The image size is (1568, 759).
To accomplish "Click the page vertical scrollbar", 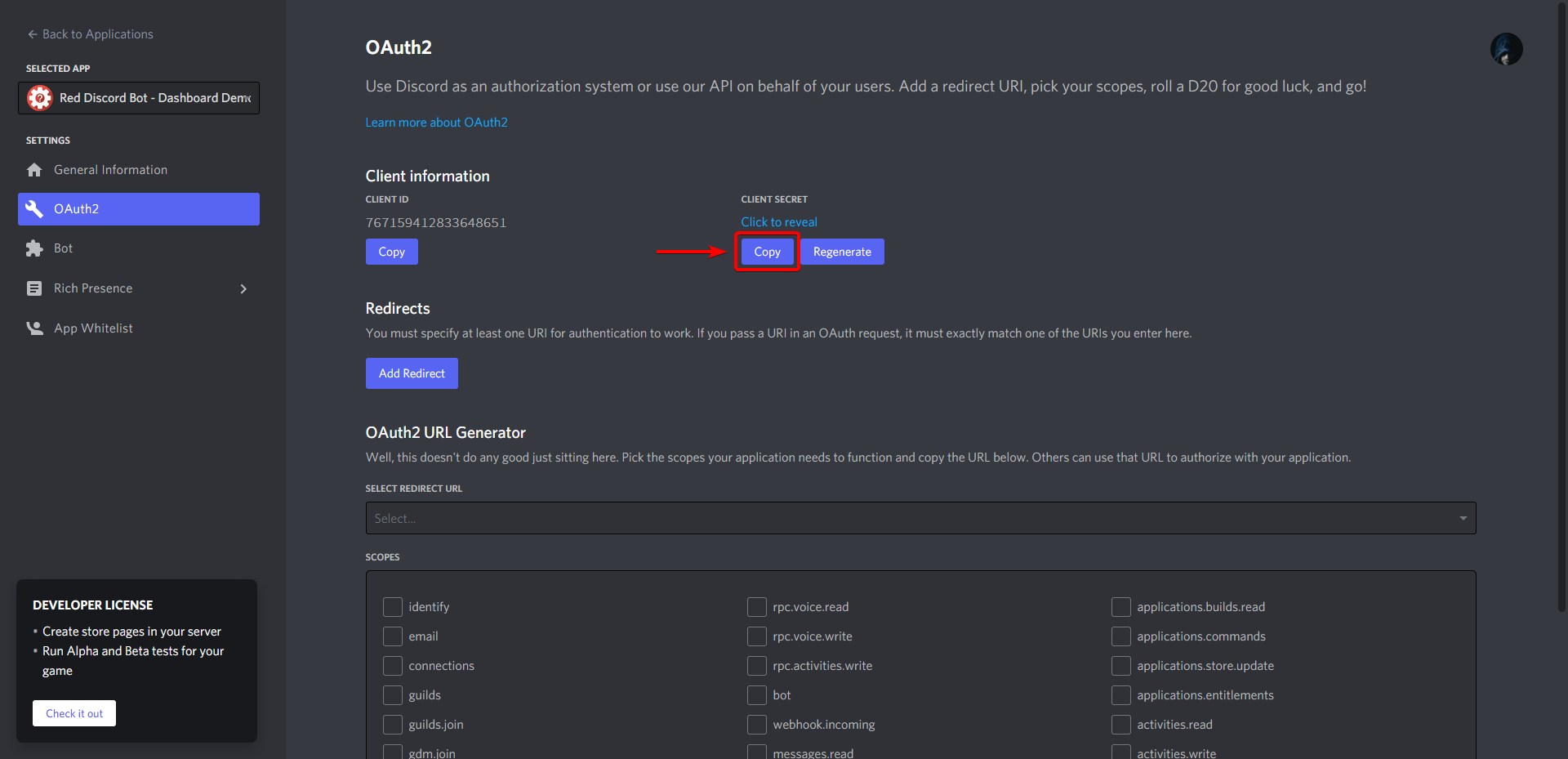I will point(1561,306).
